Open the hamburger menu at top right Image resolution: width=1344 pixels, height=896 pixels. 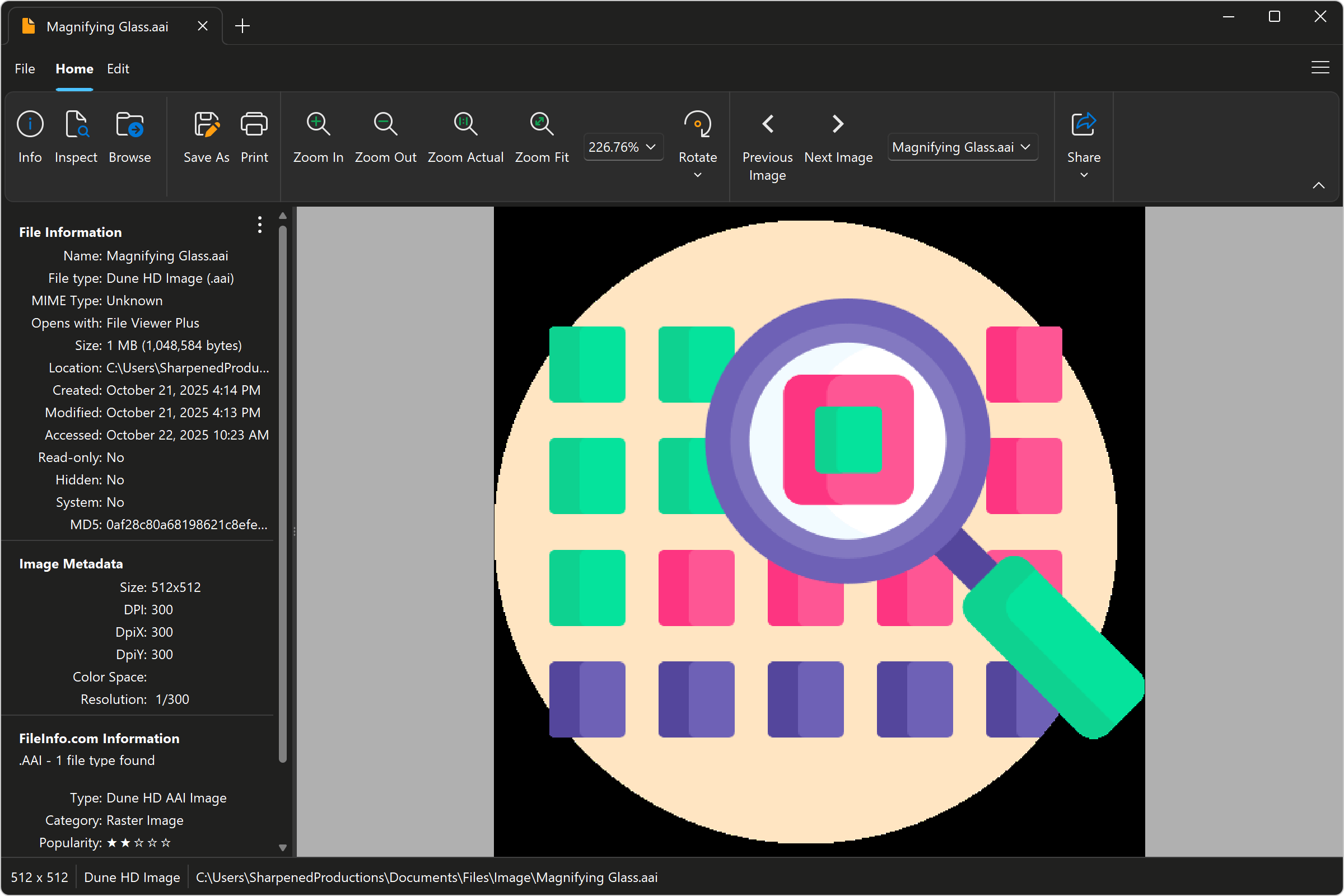(1320, 67)
